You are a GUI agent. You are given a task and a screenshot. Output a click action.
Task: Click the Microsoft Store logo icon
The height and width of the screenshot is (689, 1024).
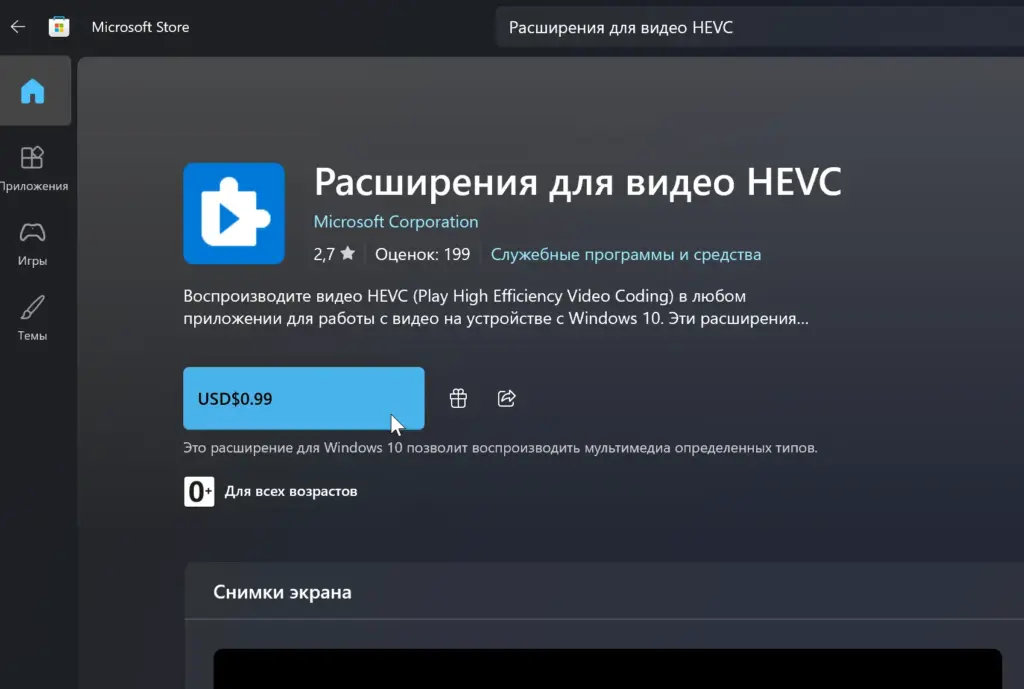59,27
